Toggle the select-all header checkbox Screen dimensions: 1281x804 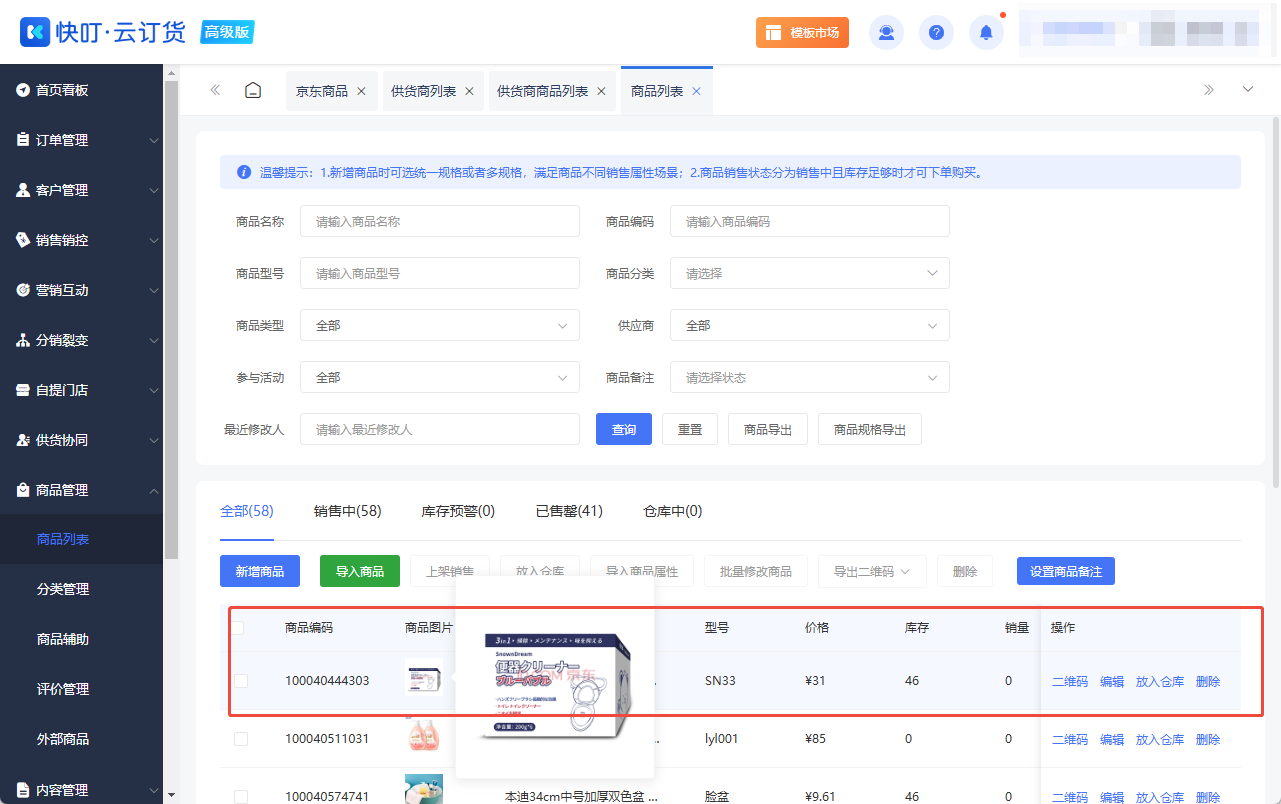pos(238,628)
